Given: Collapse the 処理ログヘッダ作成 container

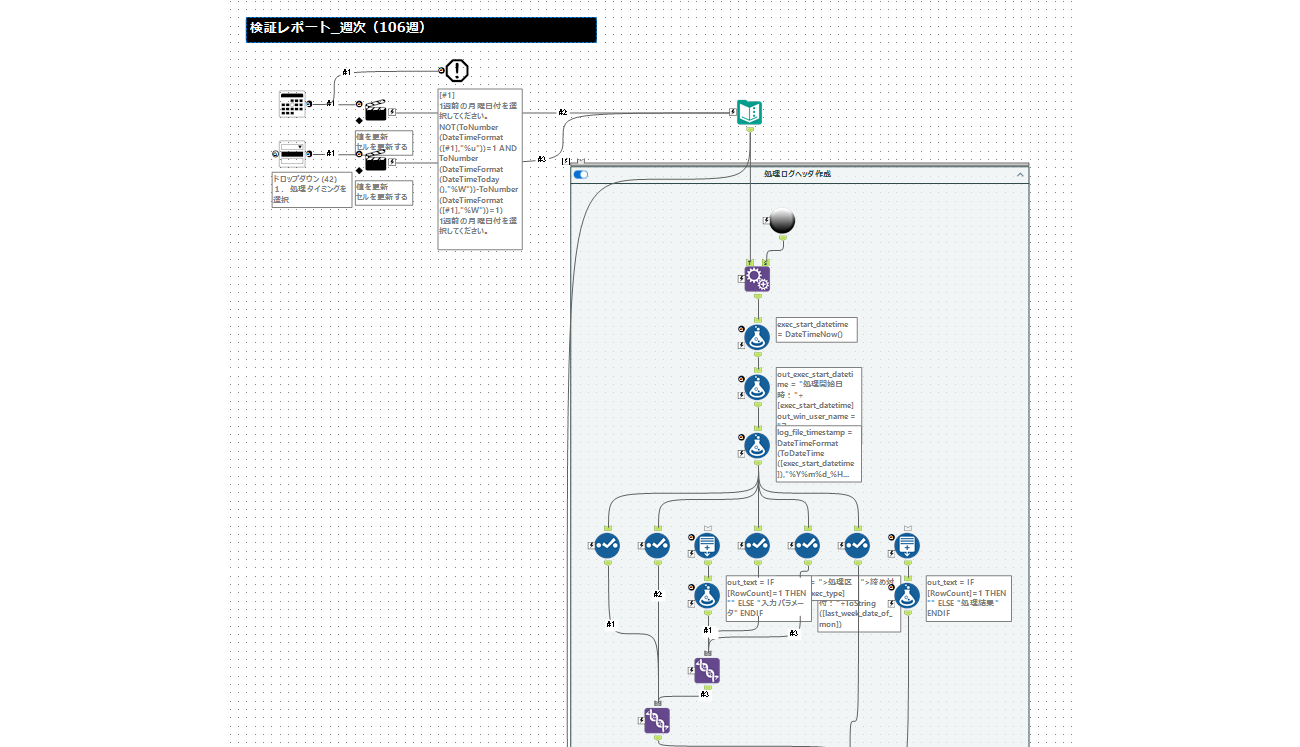Looking at the screenshot, I should click(x=1020, y=174).
